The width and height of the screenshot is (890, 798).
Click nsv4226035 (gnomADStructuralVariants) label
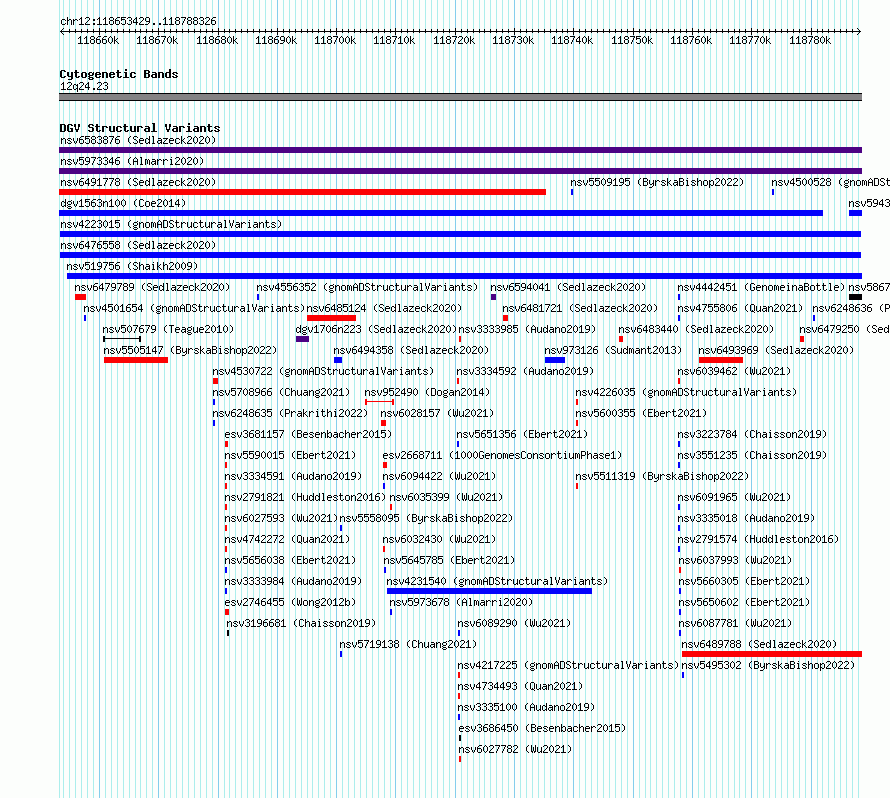tap(686, 392)
